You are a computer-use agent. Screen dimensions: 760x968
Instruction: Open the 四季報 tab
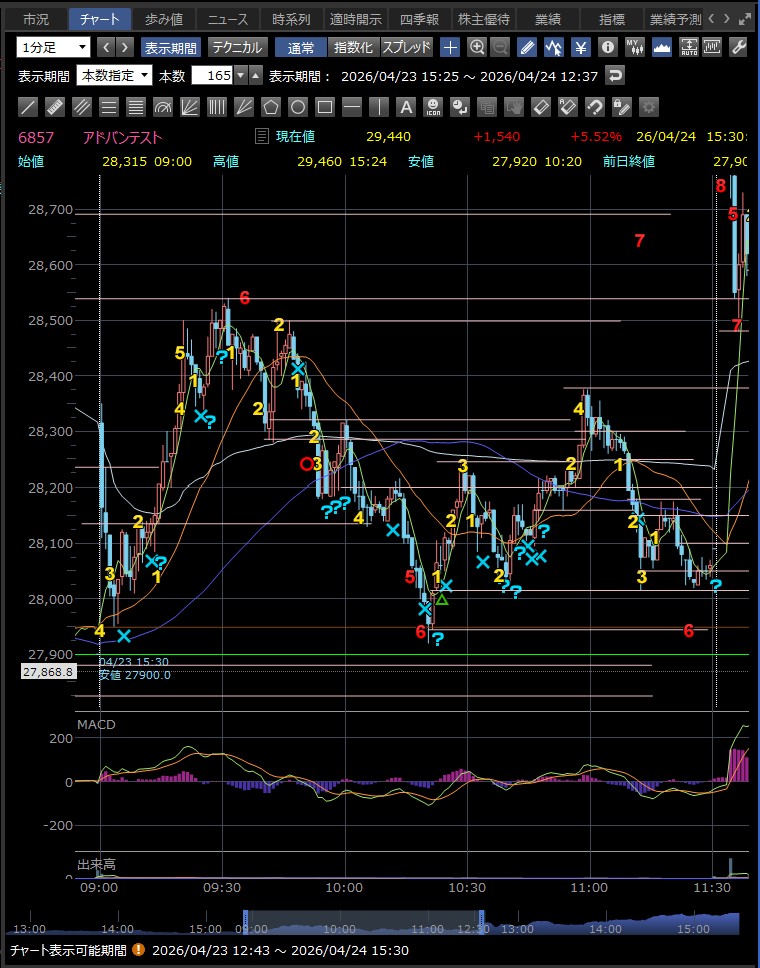coord(419,19)
